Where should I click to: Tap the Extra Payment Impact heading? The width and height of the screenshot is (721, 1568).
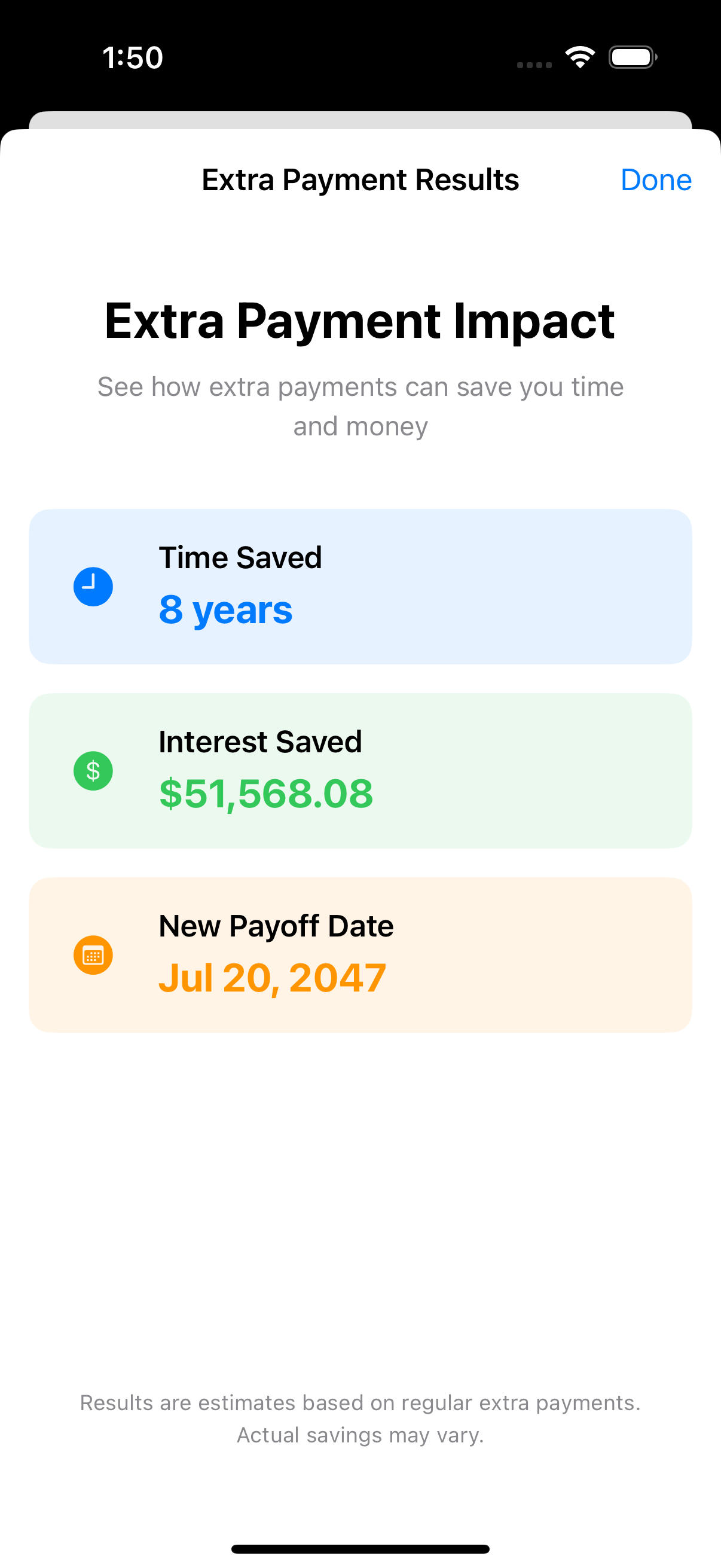tap(360, 321)
